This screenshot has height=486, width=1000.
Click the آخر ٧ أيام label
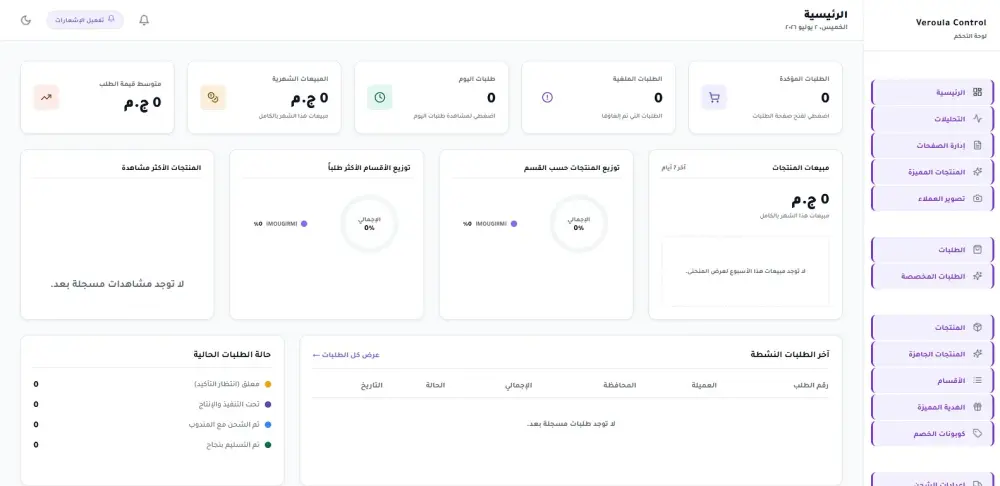point(673,168)
